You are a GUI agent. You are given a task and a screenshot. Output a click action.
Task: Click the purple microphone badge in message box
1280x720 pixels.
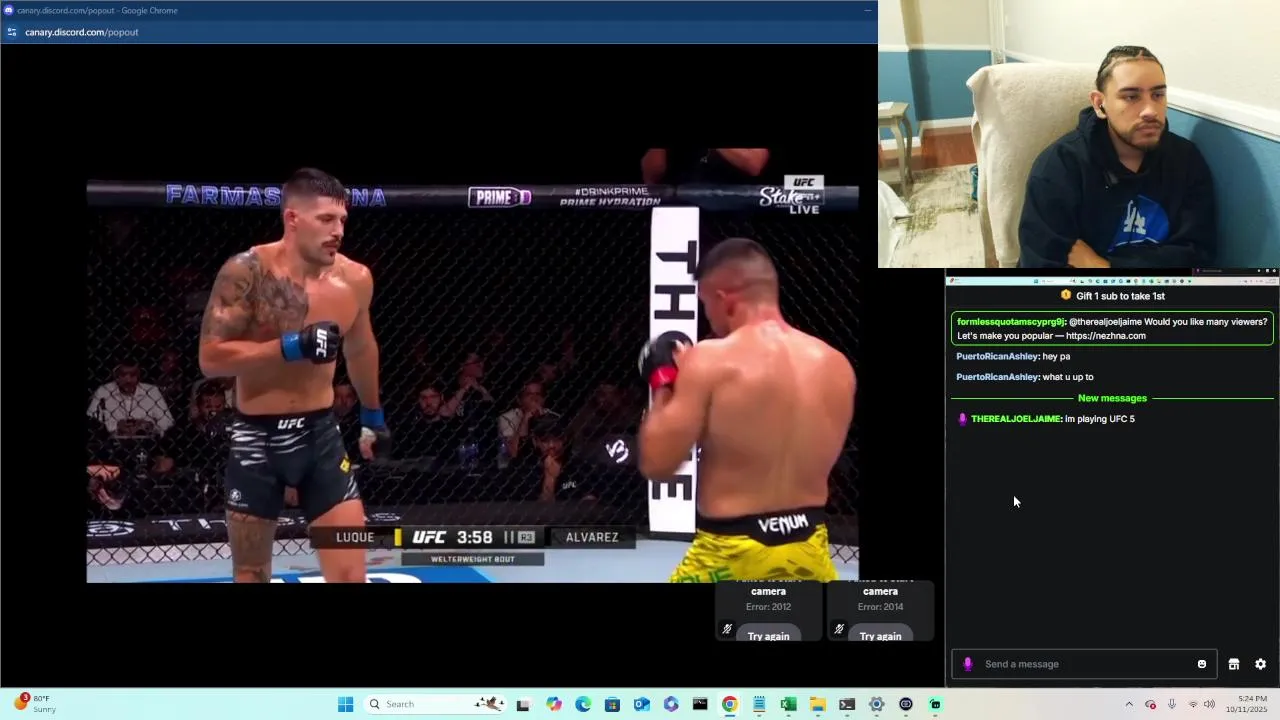click(x=967, y=664)
